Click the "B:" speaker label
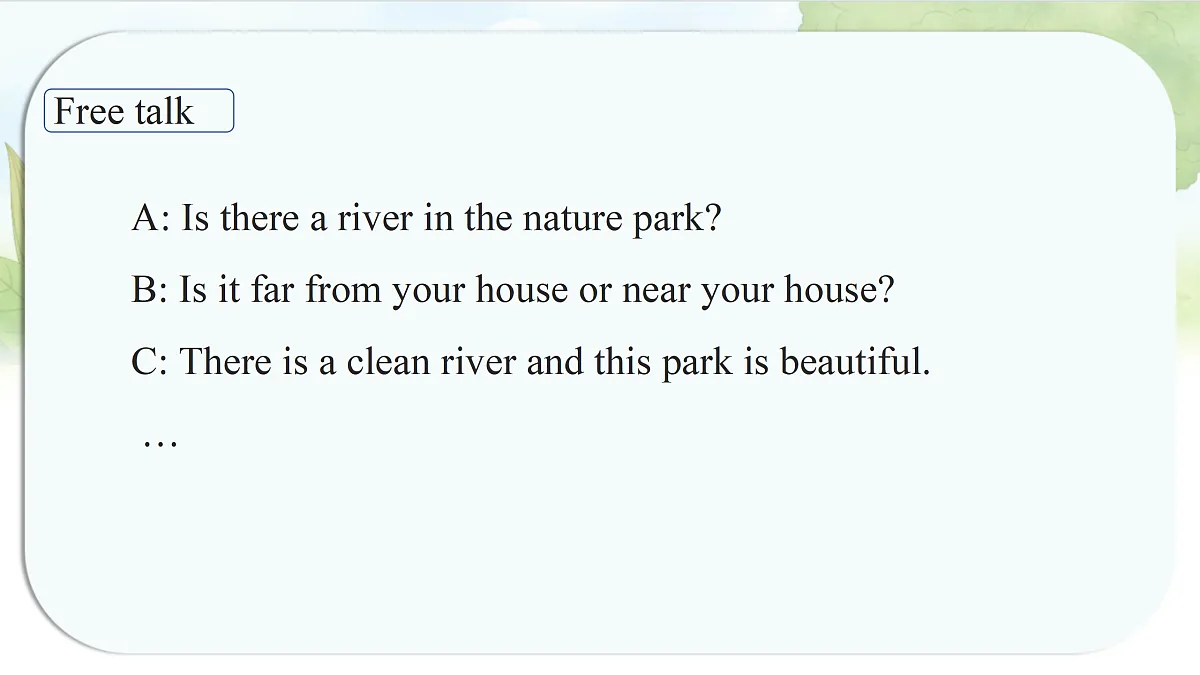 click(x=151, y=291)
